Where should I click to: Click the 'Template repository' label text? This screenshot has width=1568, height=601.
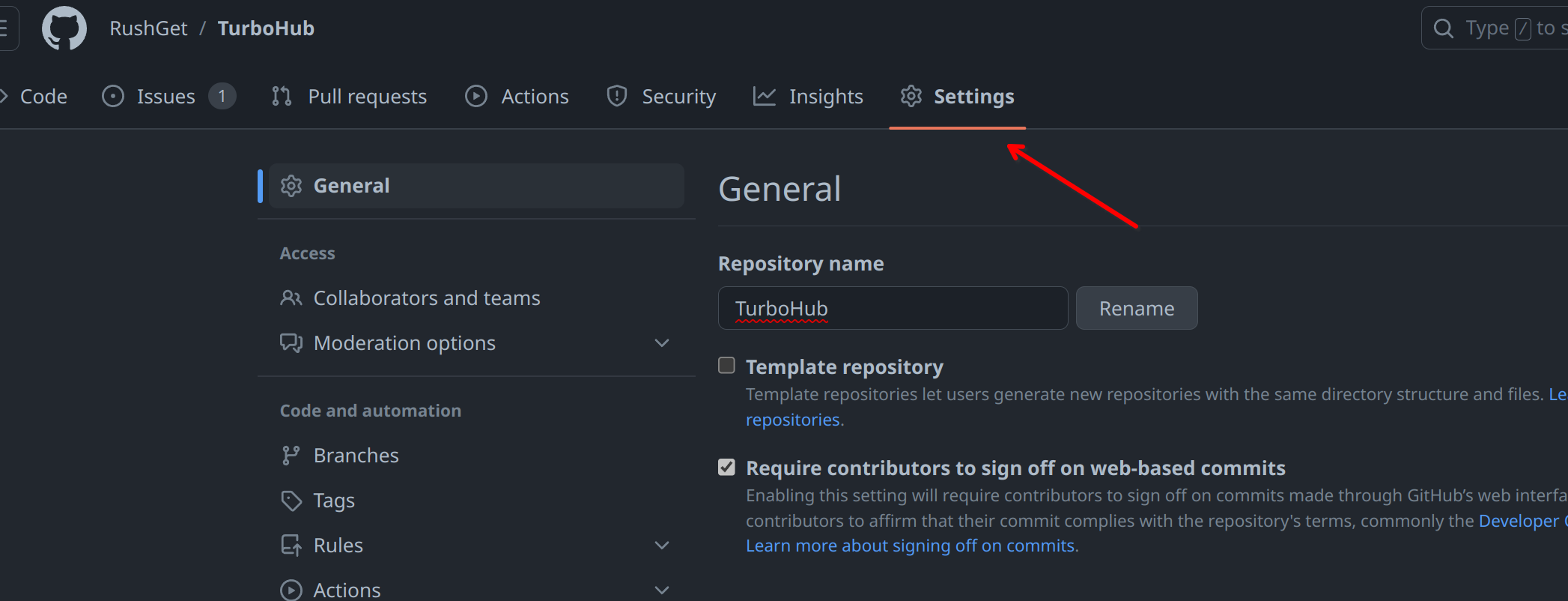click(845, 367)
